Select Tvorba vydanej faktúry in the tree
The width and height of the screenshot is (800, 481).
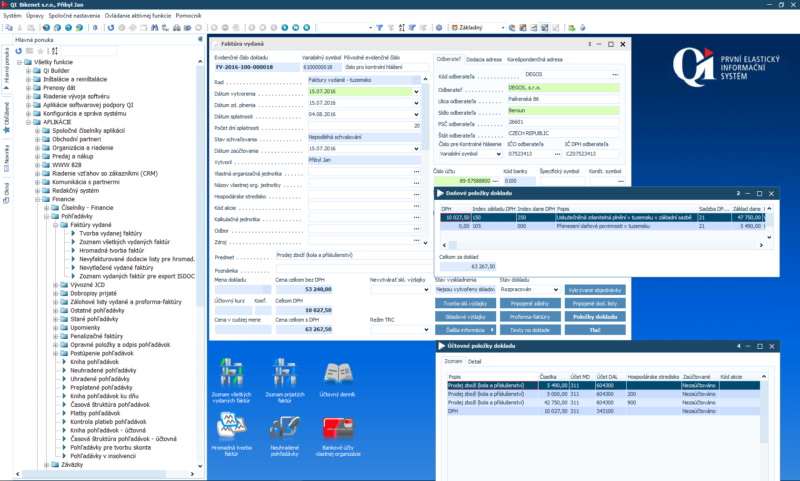click(110, 233)
